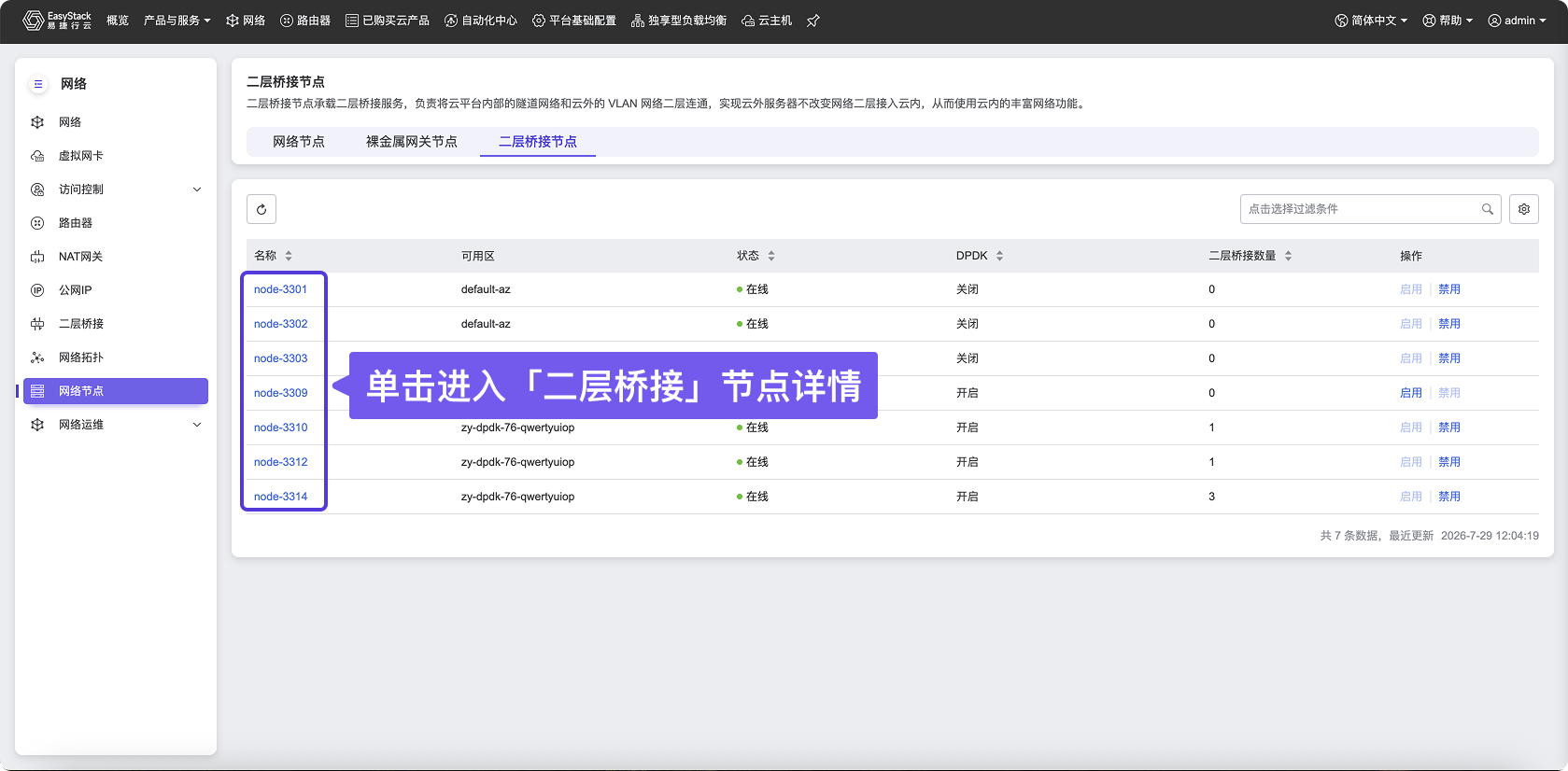The image size is (1568, 771).
Task: Open 网络 in the top navigation bar
Action: [246, 21]
